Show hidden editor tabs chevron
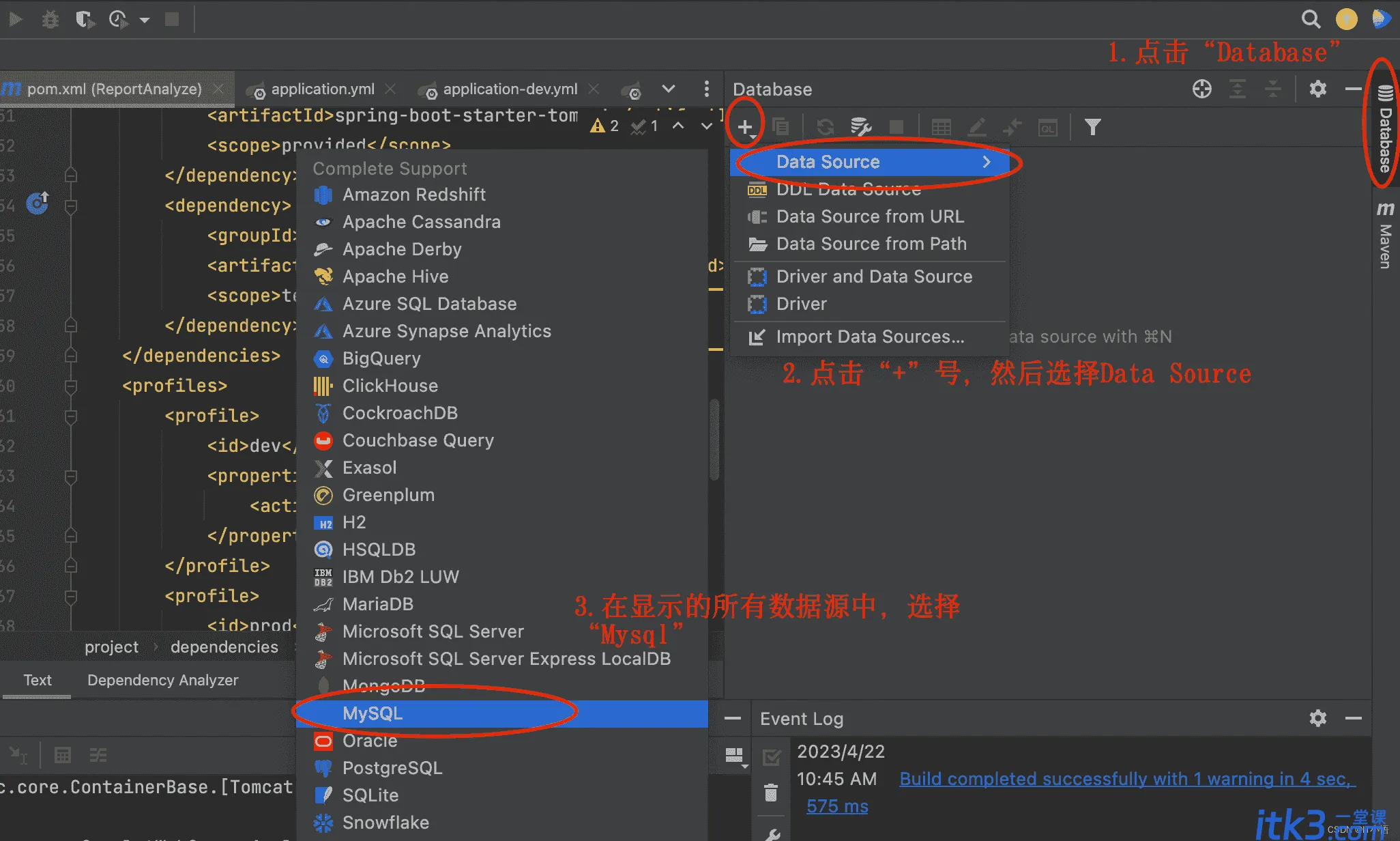Viewport: 1400px width, 841px height. coord(669,89)
